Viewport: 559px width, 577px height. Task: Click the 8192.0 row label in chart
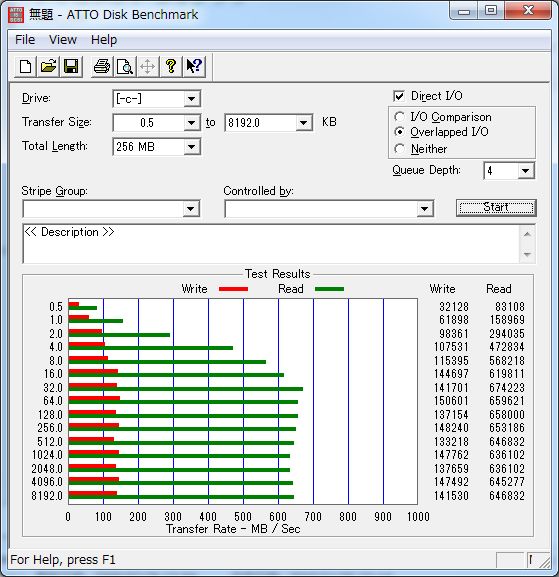click(x=47, y=496)
